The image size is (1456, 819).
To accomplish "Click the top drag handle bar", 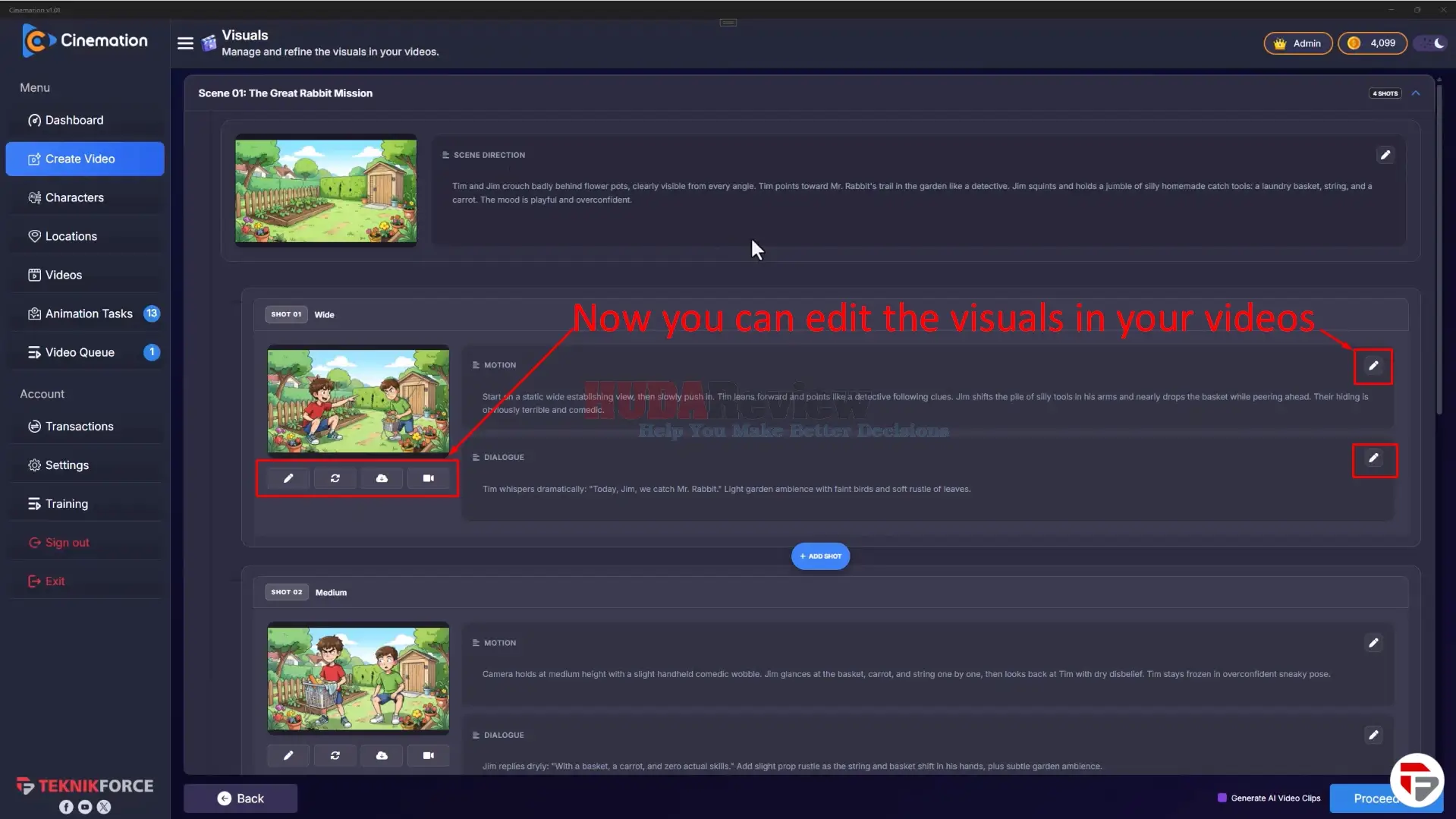I will coord(728,23).
